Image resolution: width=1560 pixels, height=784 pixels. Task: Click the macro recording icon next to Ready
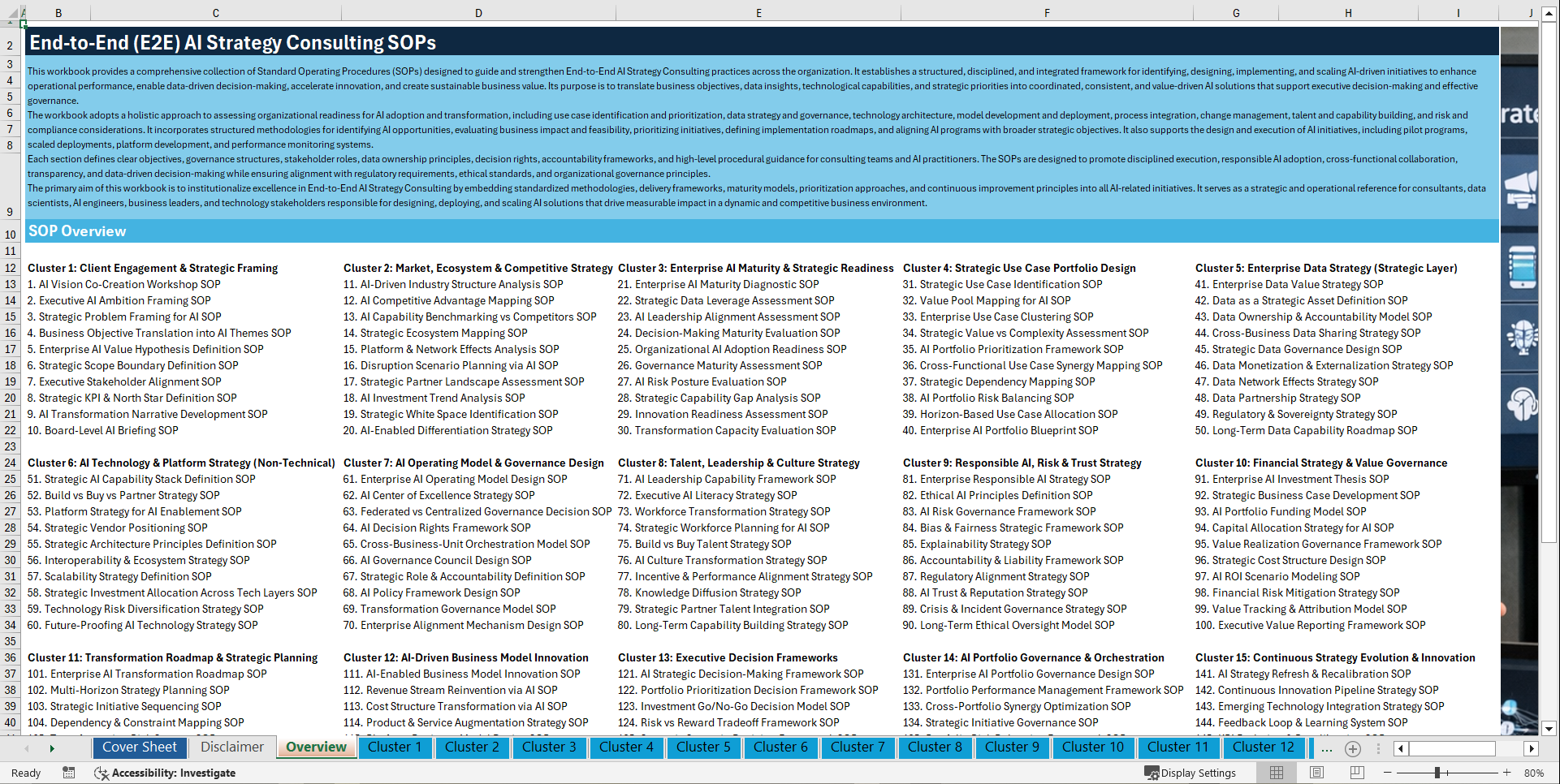(68, 773)
